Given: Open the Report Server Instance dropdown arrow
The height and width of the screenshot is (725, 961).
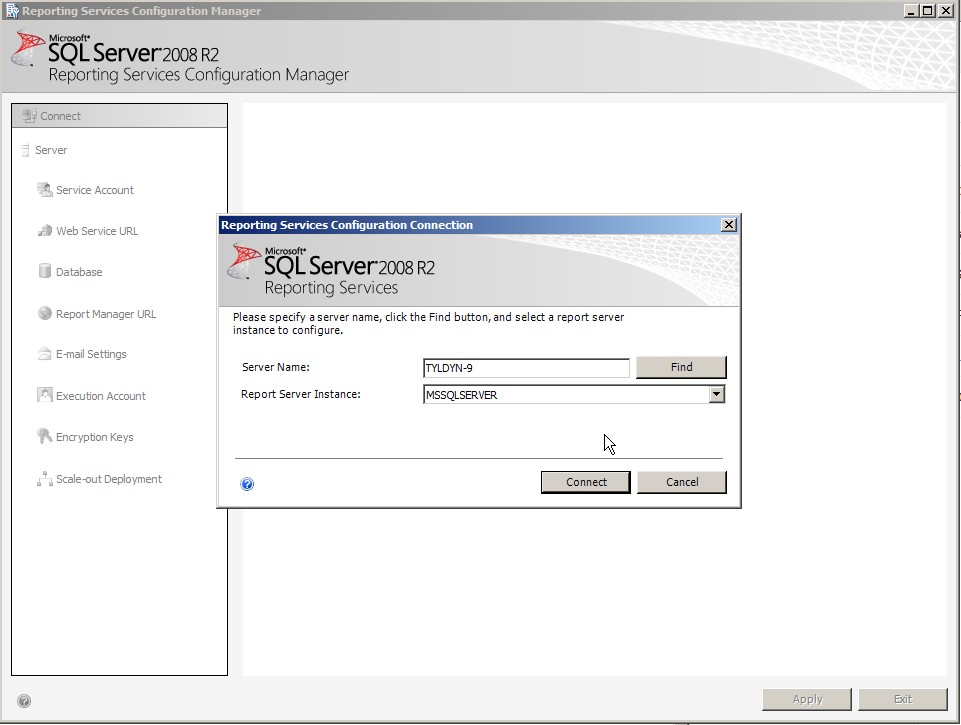Looking at the screenshot, I should point(716,394).
